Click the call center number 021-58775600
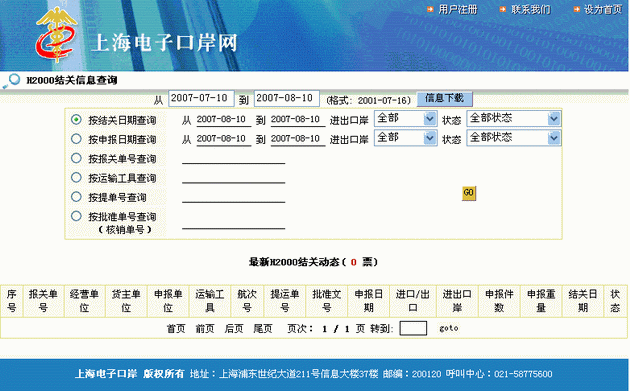This screenshot has width=630, height=391. pyautogui.click(x=523, y=374)
